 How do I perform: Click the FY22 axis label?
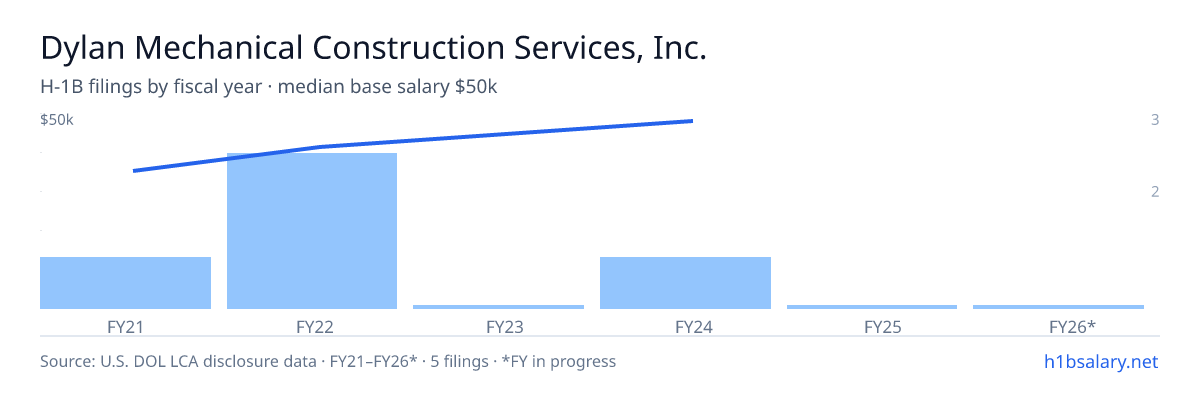point(312,326)
